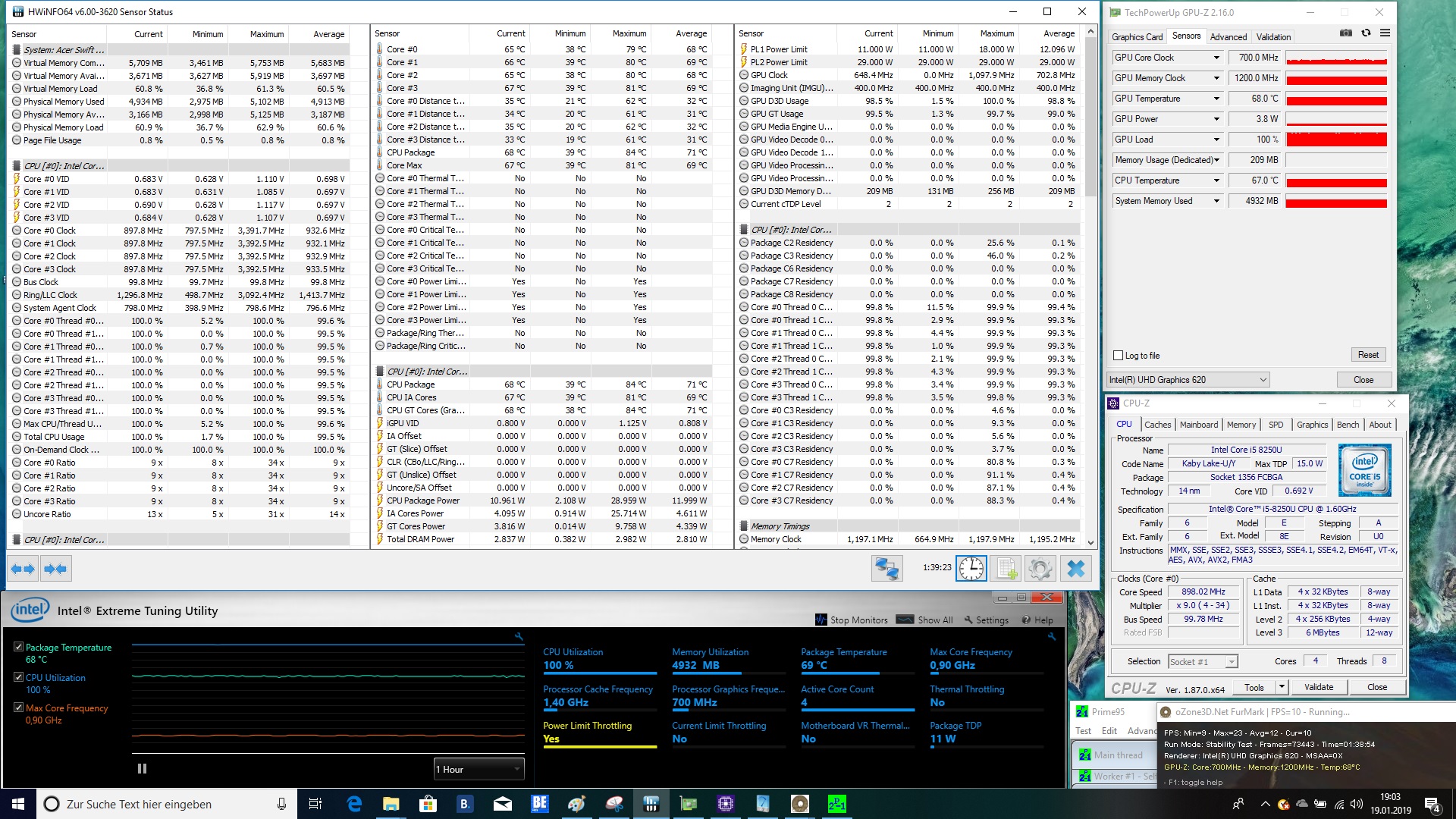Click the CPU-Z Validate button
Viewport: 1456px width, 819px height.
[x=1318, y=687]
